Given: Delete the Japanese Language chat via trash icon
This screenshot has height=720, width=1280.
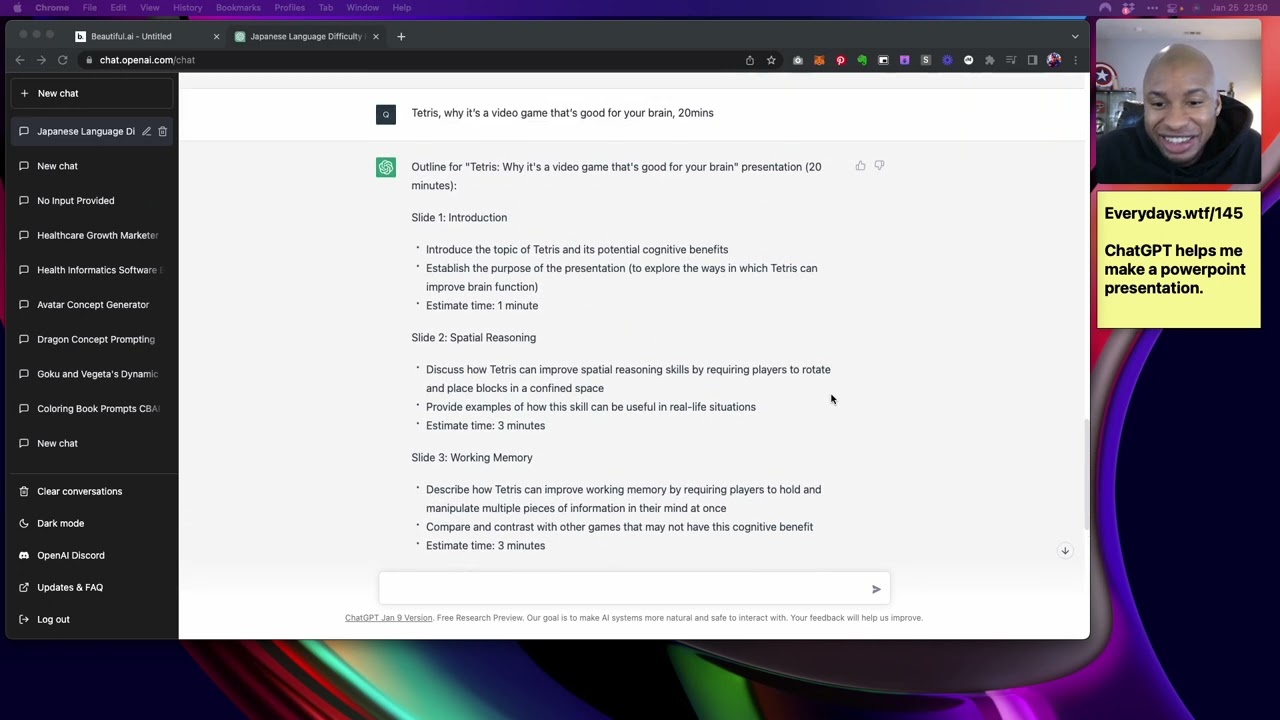Looking at the screenshot, I should point(163,131).
